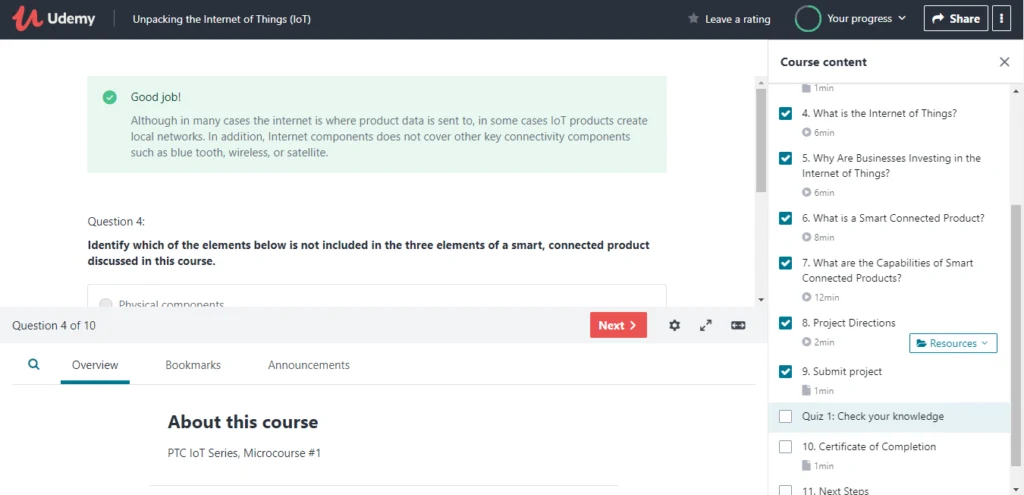This screenshot has width=1024, height=495.
Task: Open the Resources dropdown for Project Directions
Action: tap(953, 343)
